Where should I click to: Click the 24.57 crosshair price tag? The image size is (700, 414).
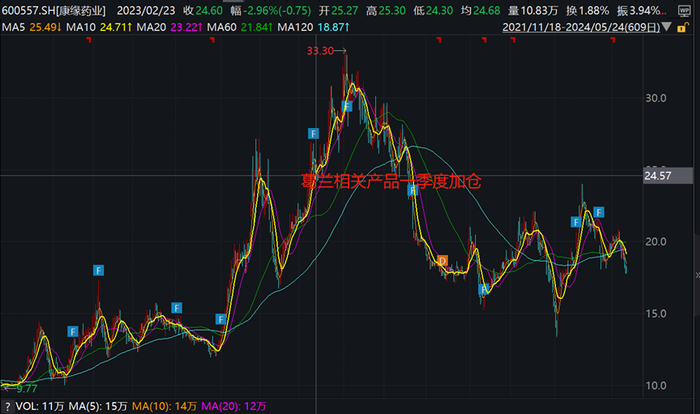click(667, 176)
